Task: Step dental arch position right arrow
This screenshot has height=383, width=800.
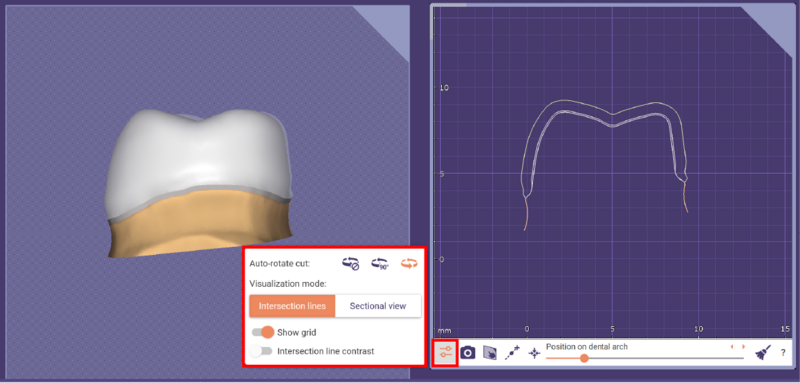Action: coord(743,347)
